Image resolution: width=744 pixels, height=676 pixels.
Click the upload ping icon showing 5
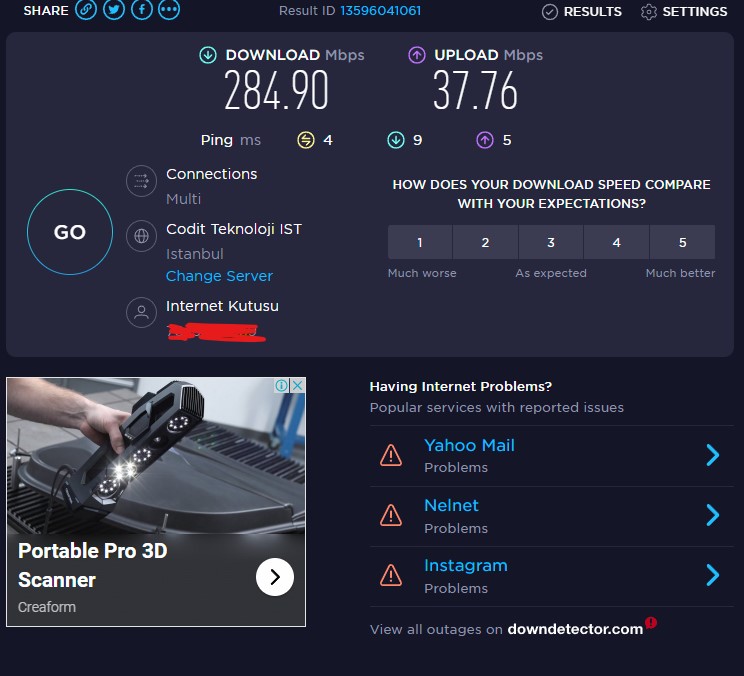click(x=485, y=140)
